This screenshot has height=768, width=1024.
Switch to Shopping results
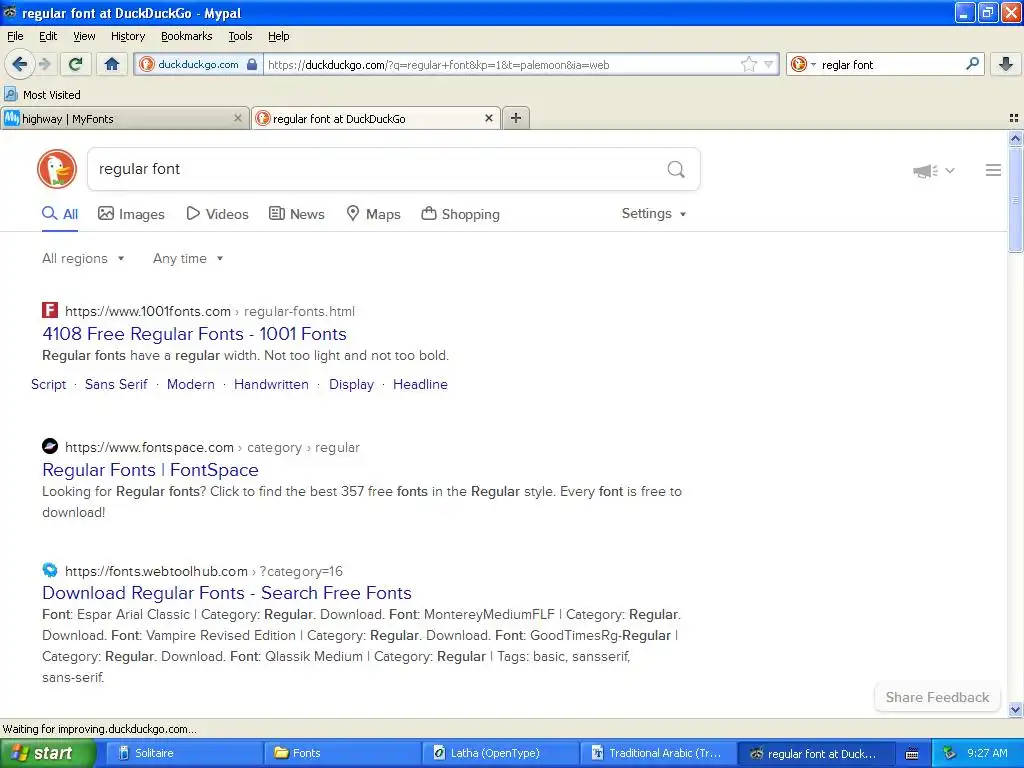[x=460, y=214]
